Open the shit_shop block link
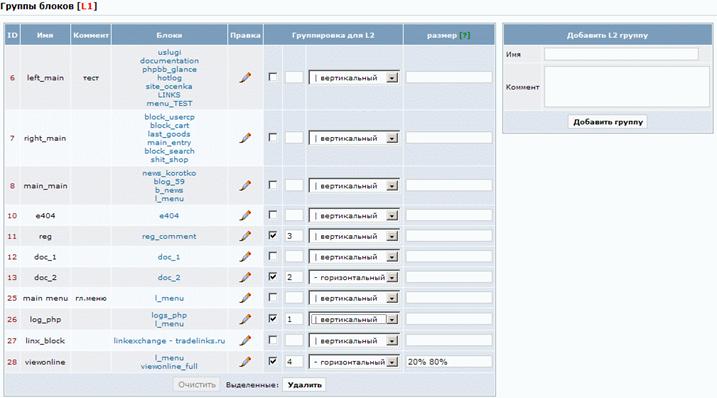This screenshot has width=717, height=398. [169, 160]
